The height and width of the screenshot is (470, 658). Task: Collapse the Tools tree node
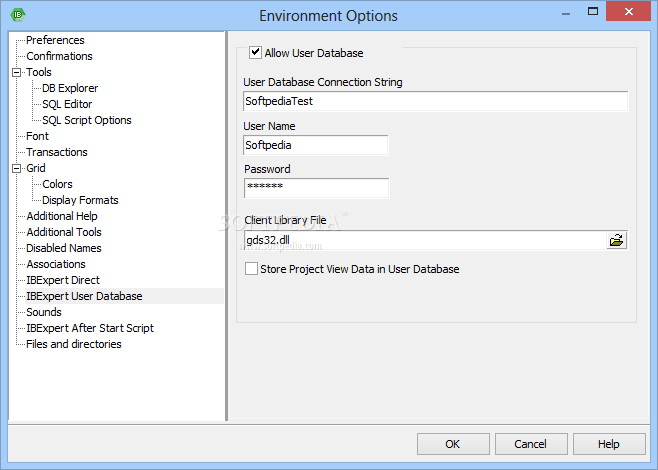click(16, 72)
